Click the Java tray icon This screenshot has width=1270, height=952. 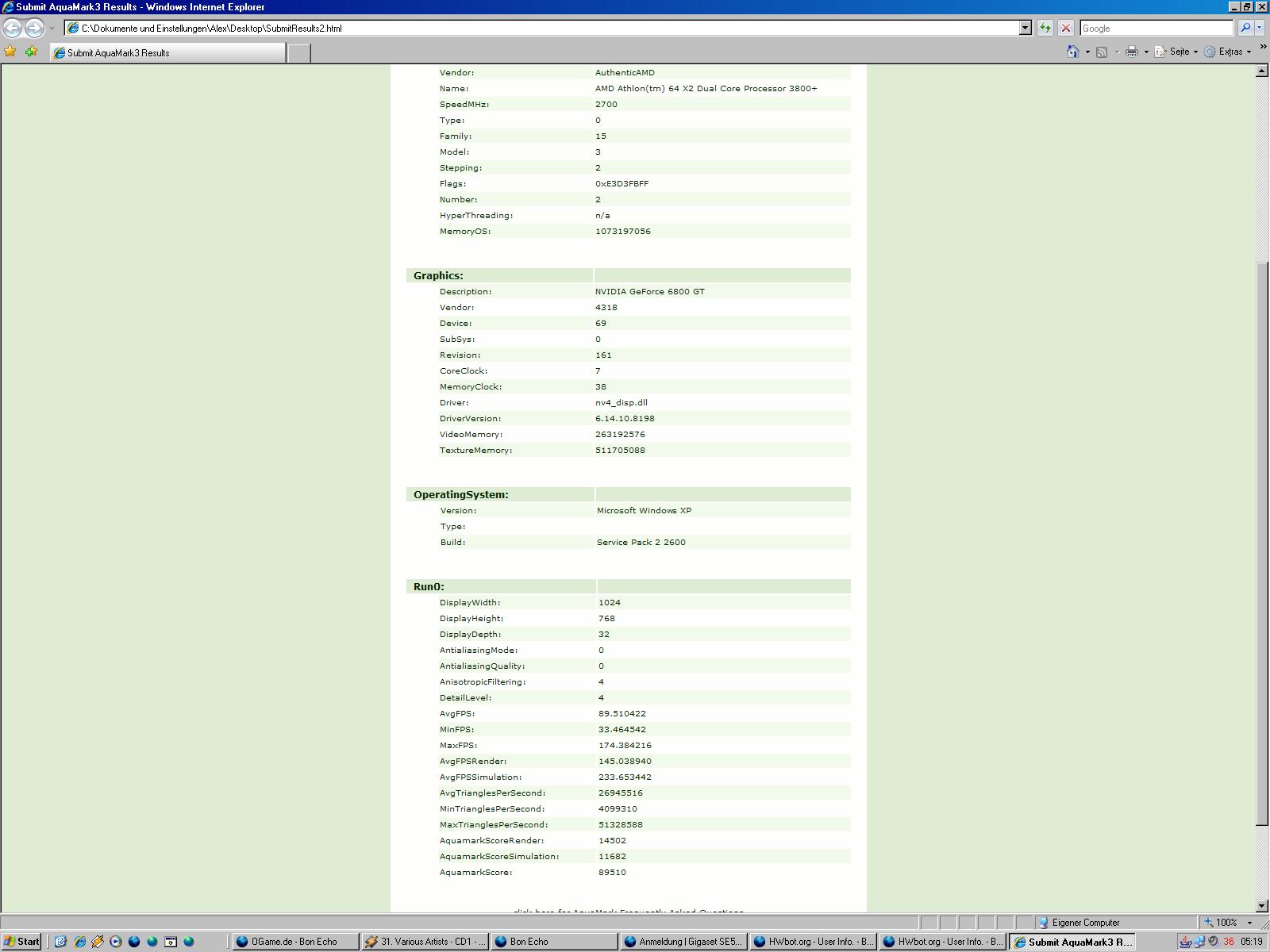coord(1186,942)
